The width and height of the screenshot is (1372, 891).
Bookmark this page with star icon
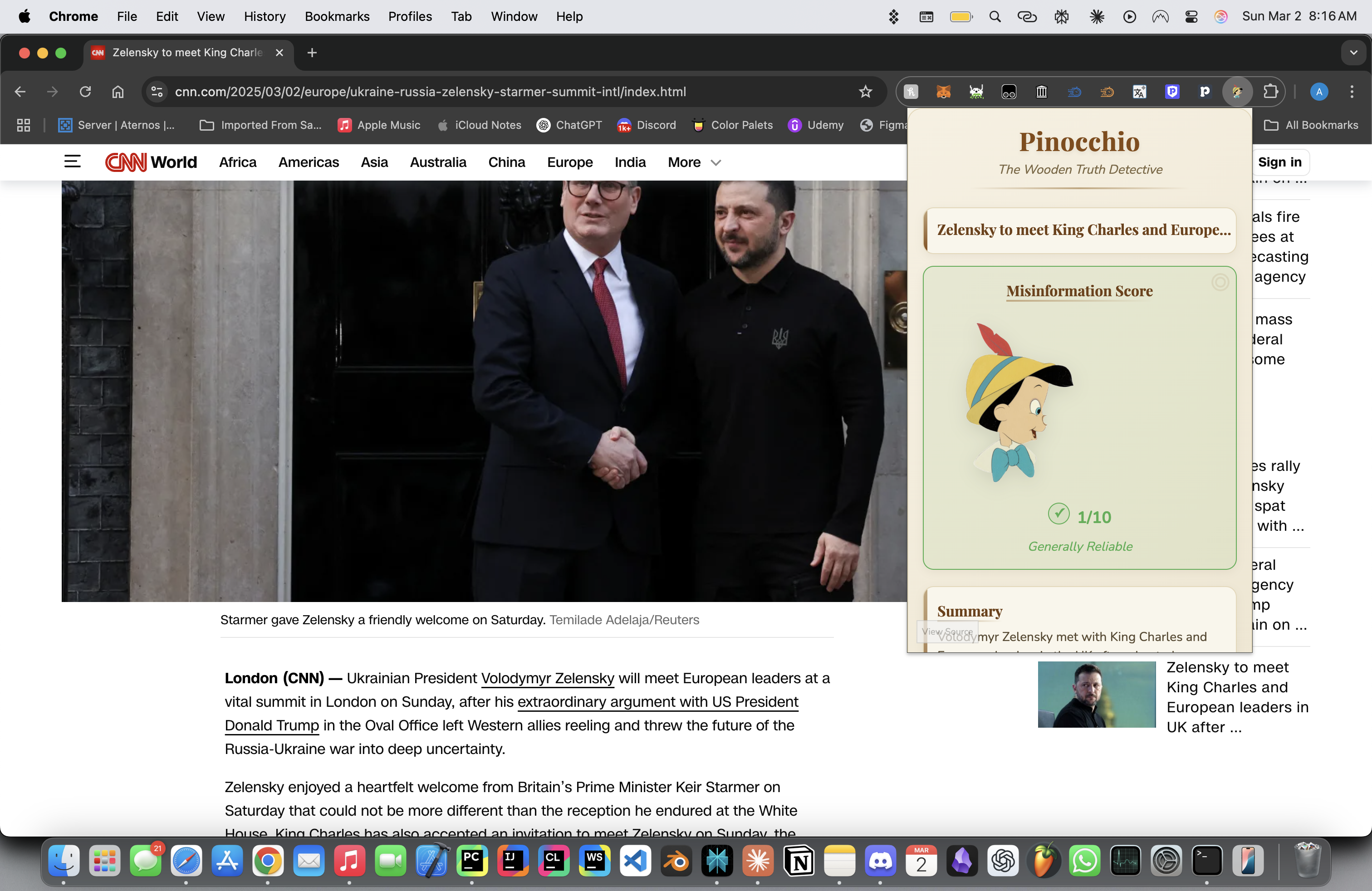(x=865, y=92)
